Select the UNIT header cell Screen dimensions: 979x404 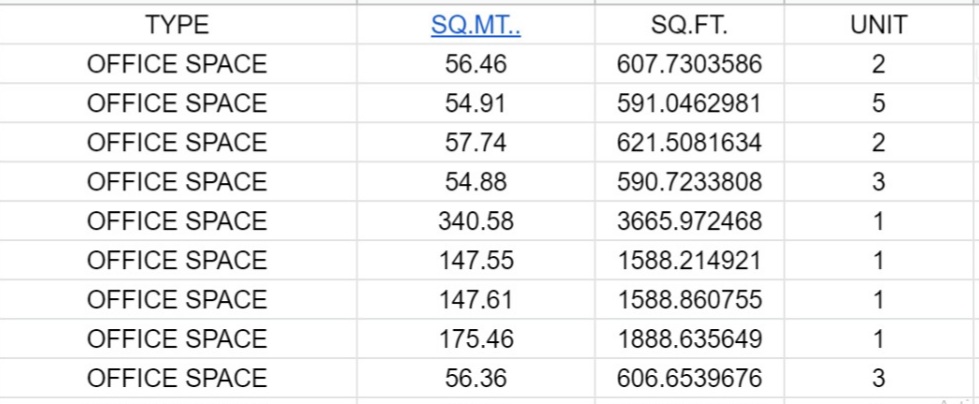coord(878,25)
